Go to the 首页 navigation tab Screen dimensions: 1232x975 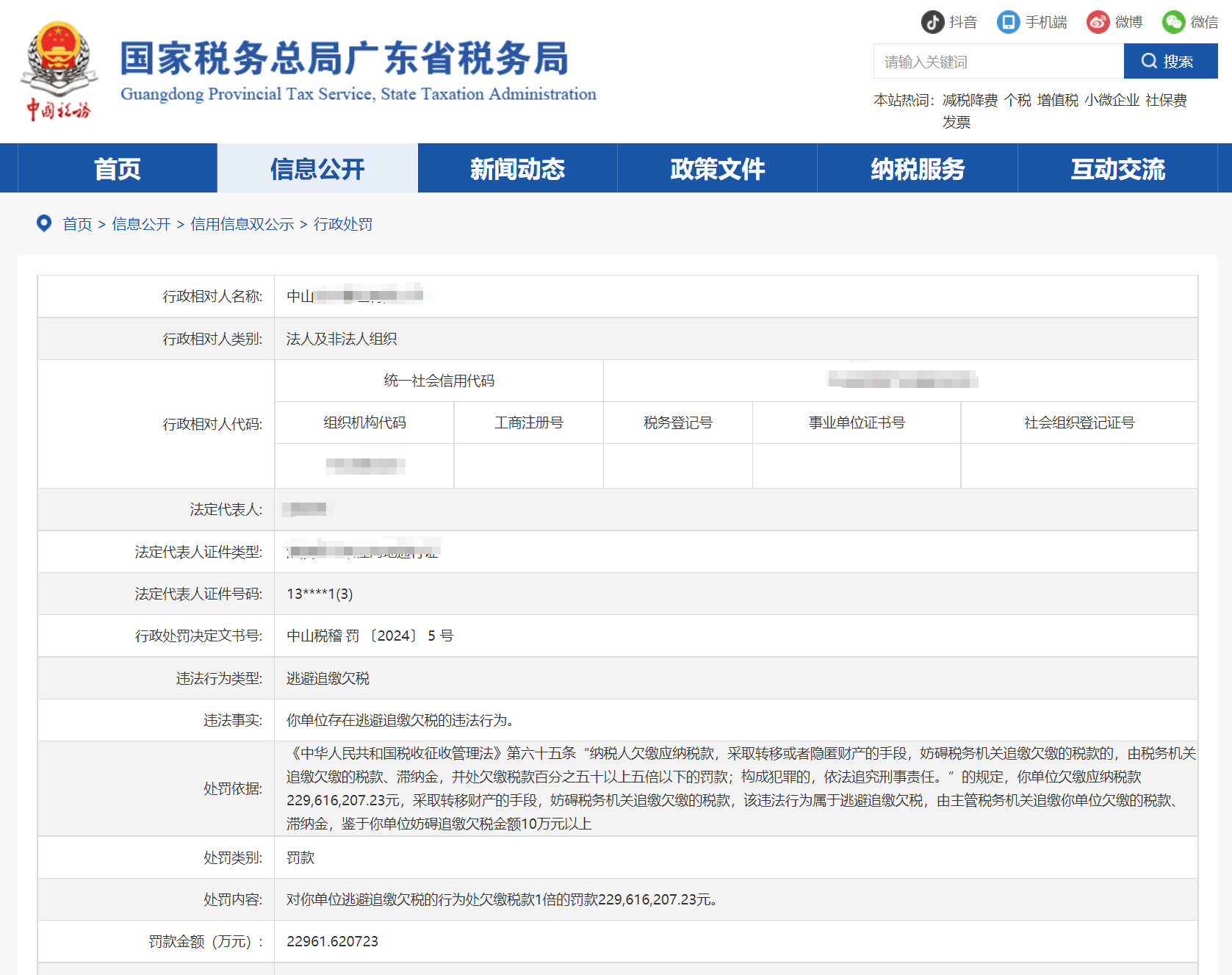(117, 168)
